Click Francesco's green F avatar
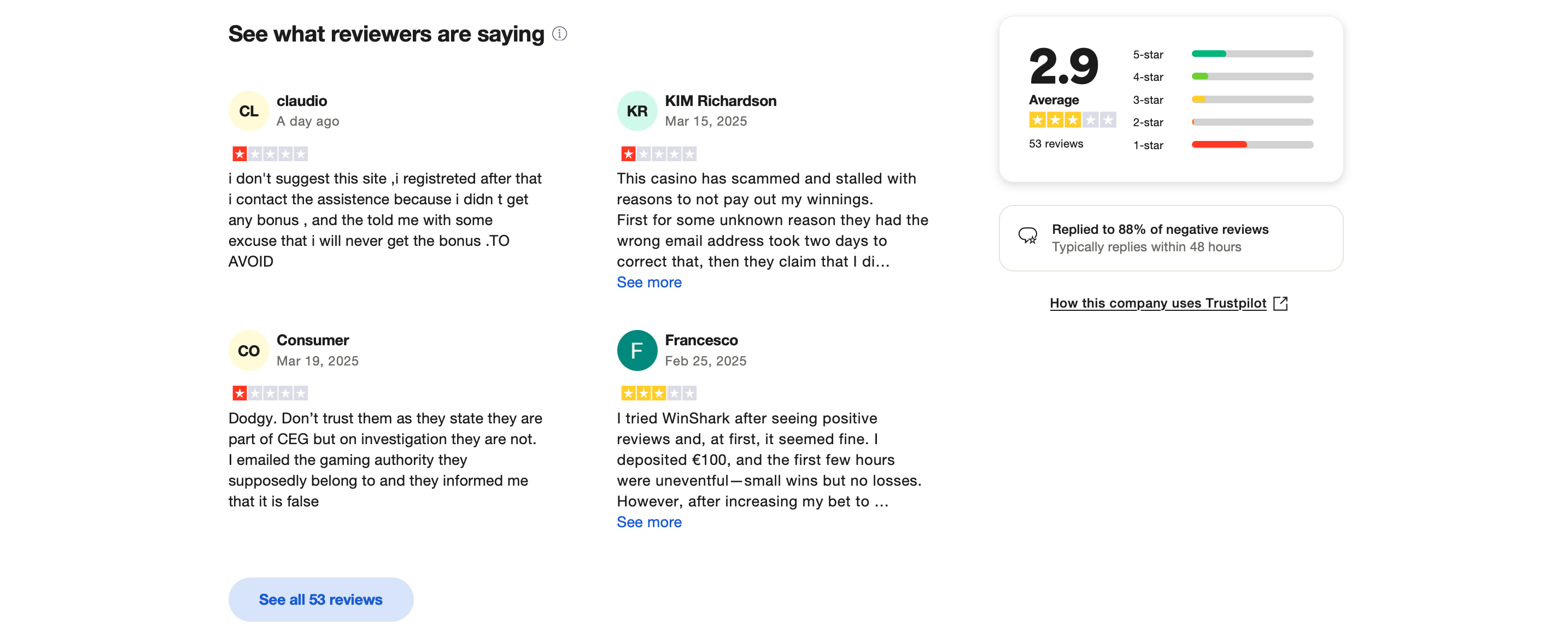Viewport: 1568px width, 637px height. (637, 350)
